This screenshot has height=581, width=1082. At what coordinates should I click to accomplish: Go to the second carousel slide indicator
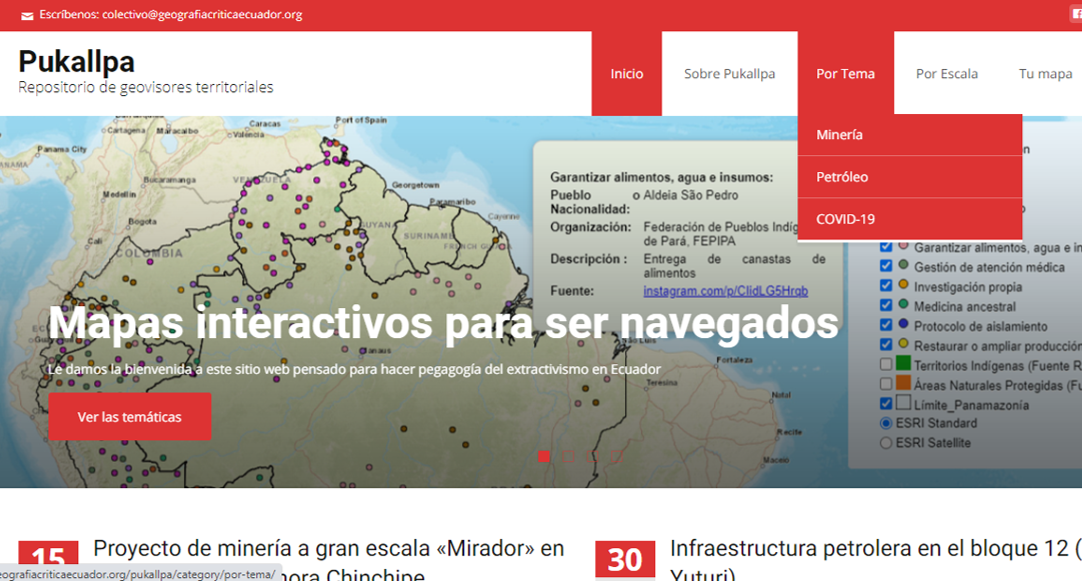pos(568,456)
